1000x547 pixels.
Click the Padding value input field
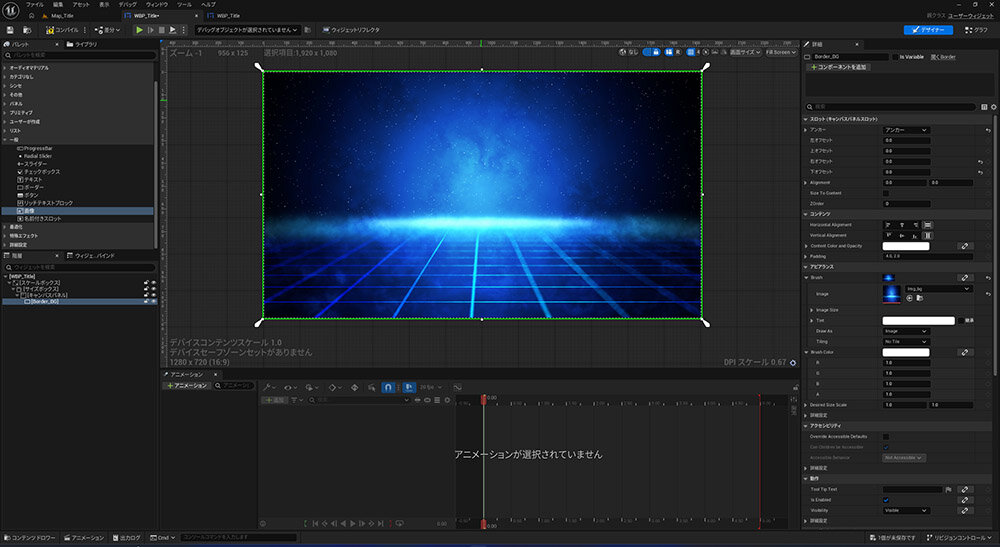click(926, 256)
